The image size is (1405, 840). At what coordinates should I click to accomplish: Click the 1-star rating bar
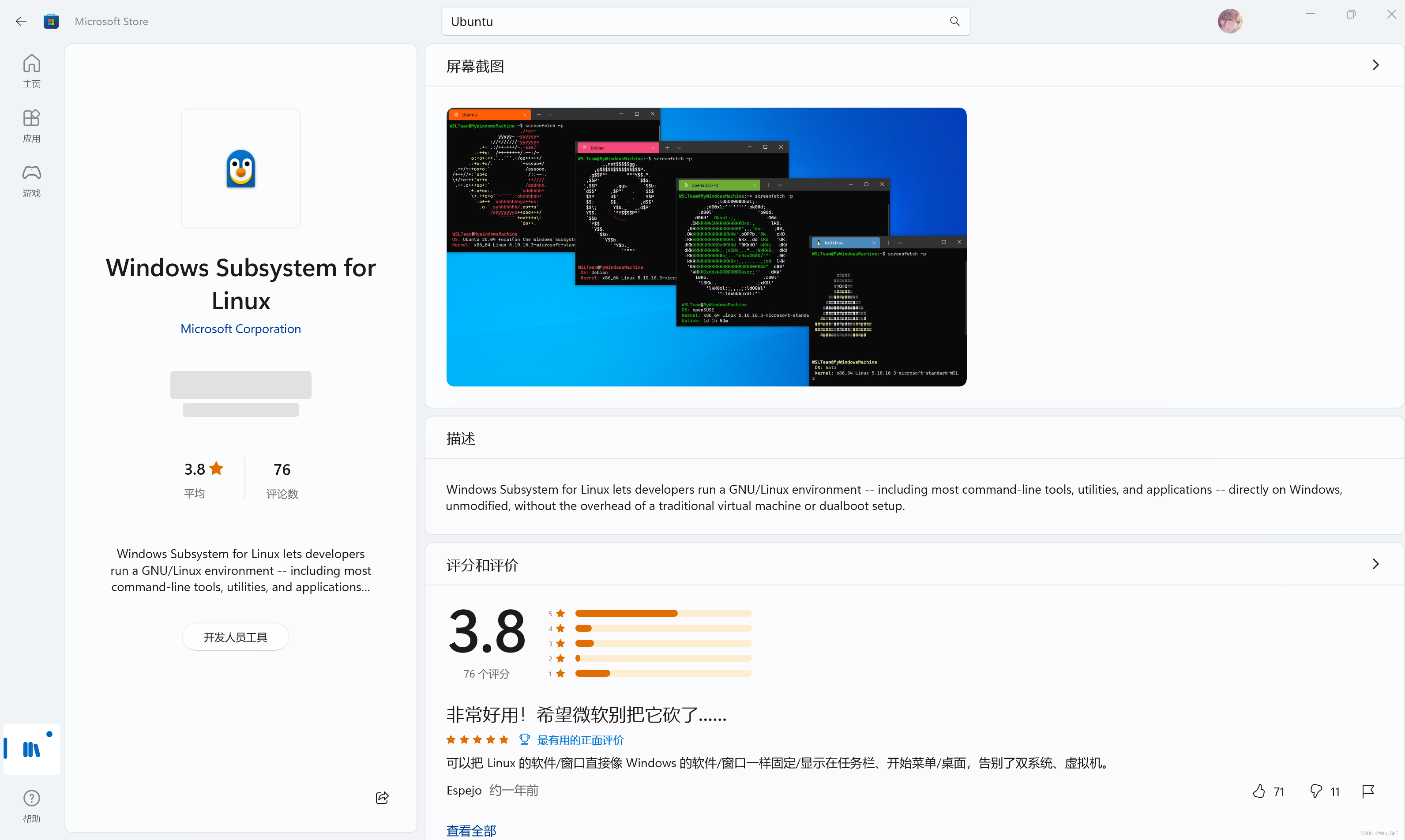click(x=663, y=673)
